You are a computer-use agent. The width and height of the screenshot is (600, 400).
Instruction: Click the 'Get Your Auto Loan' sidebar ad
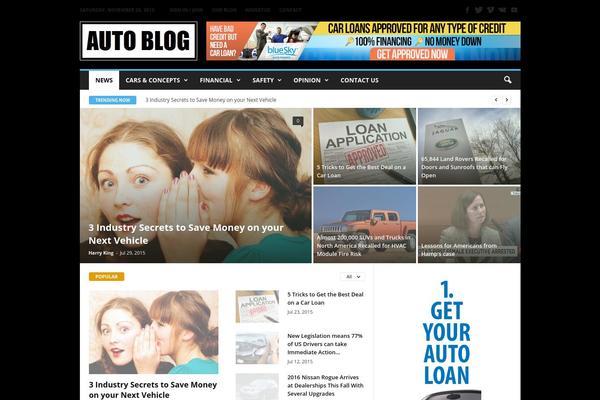[447, 339]
